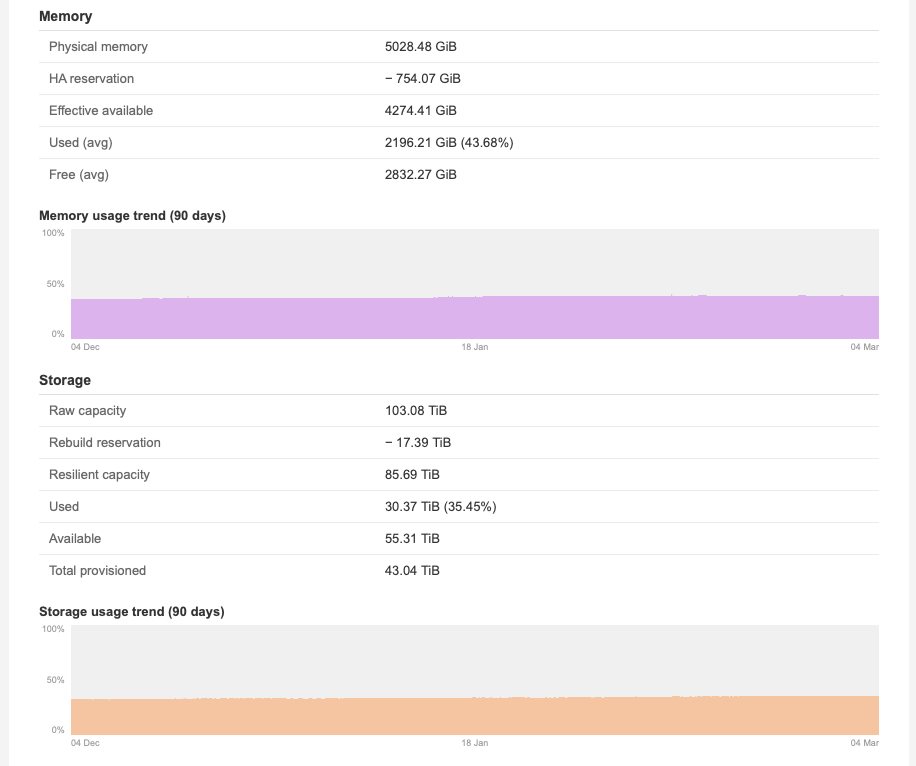Click the Storage section heading
Image resolution: width=916 pixels, height=766 pixels.
pos(65,380)
